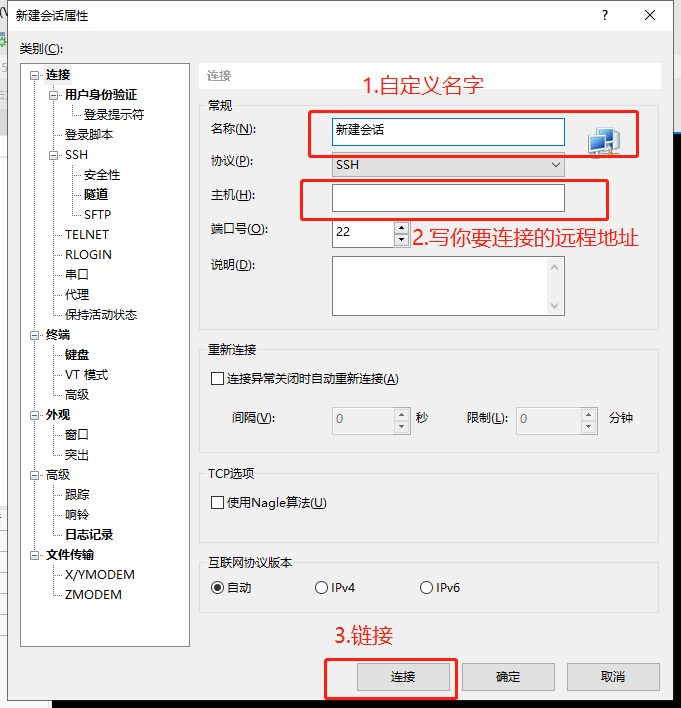Select 保持活动状态 in the tree
Screen dimensions: 681x708
[101, 315]
